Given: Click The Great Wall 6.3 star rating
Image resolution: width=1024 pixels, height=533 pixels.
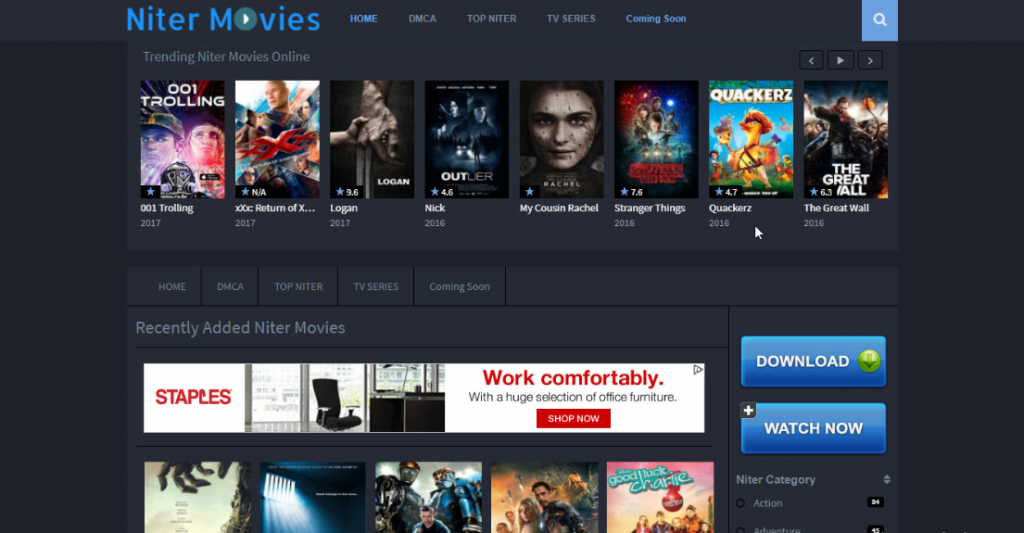Looking at the screenshot, I should coord(820,192).
